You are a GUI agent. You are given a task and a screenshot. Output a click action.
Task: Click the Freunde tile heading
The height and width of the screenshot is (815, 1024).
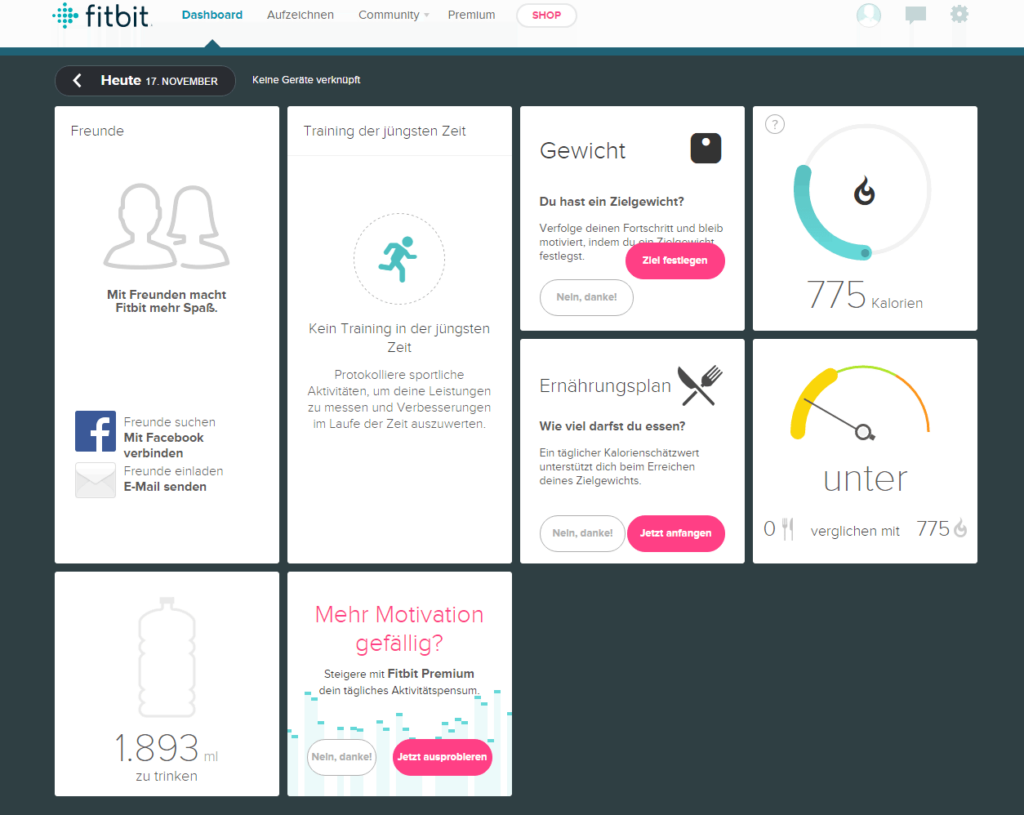point(97,131)
